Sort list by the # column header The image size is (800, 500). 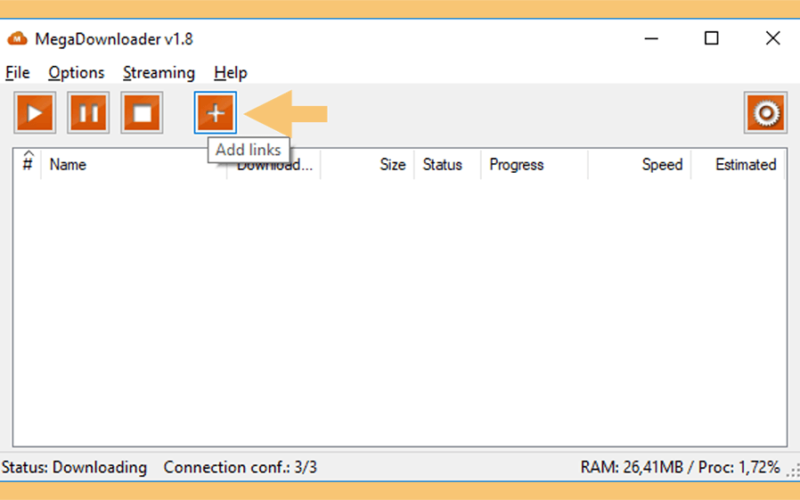[x=28, y=164]
